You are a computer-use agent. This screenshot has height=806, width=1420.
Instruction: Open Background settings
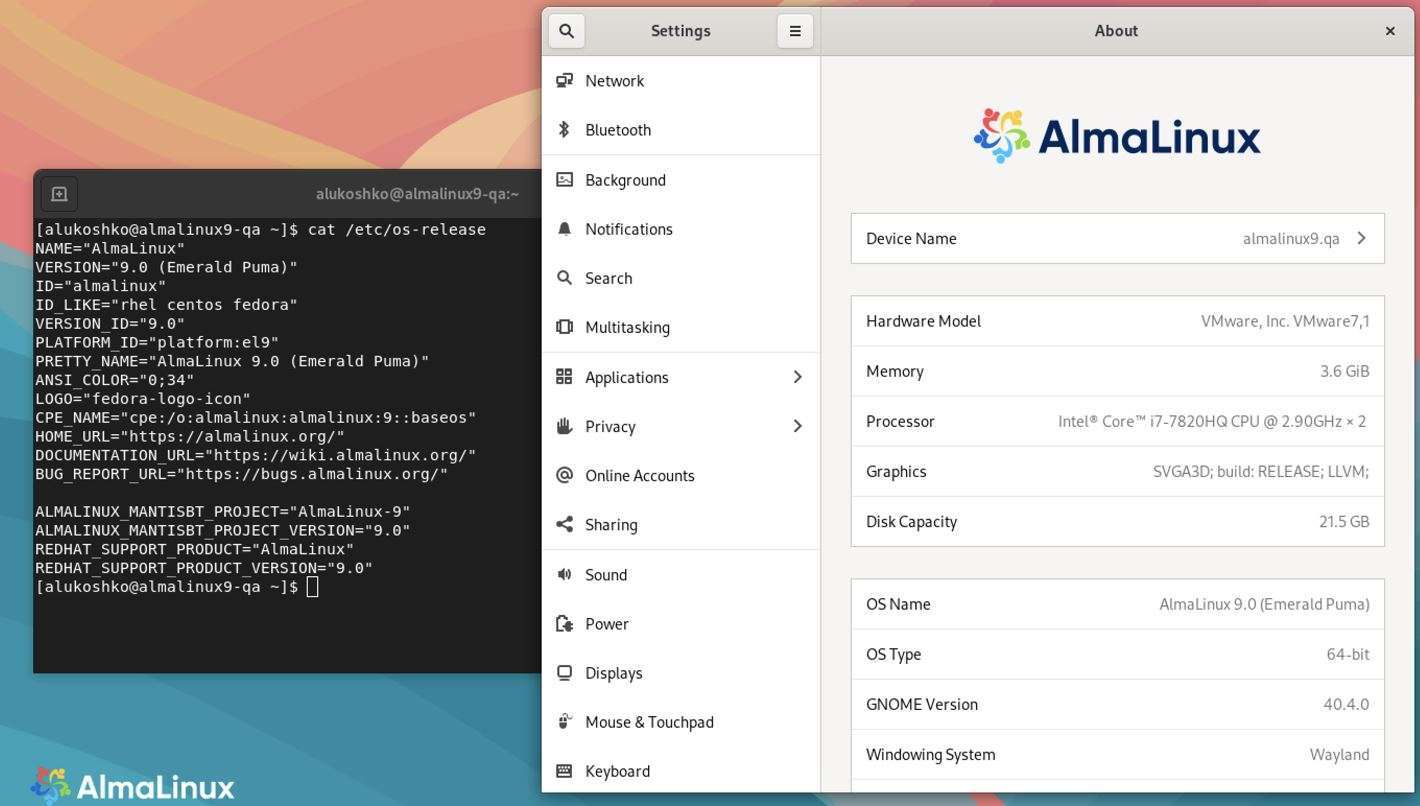pos(625,179)
